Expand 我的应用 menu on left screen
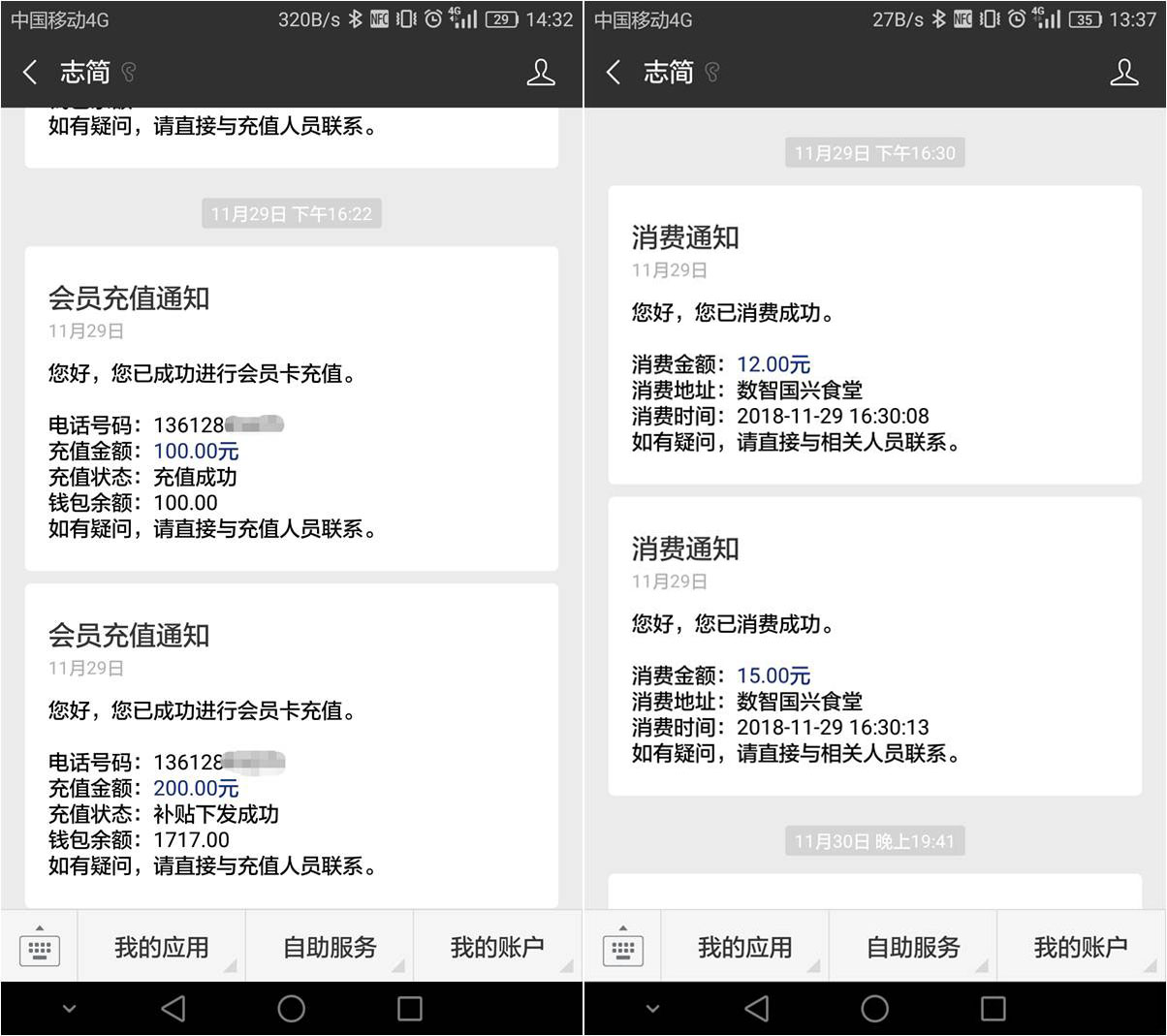Viewport: 1167px width, 1036px height. click(162, 947)
